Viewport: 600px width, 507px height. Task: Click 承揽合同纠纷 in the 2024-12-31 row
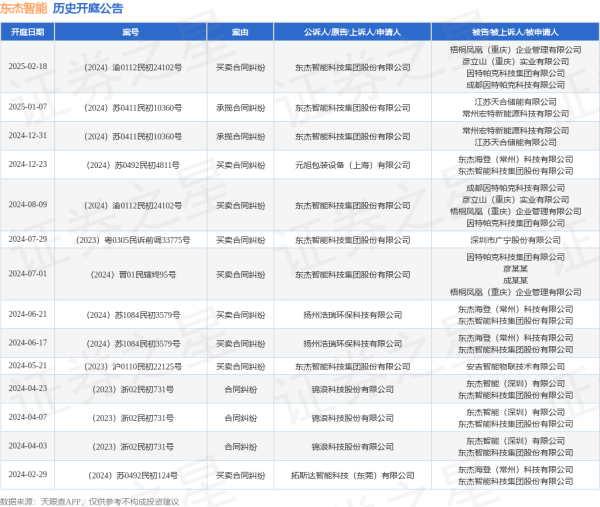240,137
